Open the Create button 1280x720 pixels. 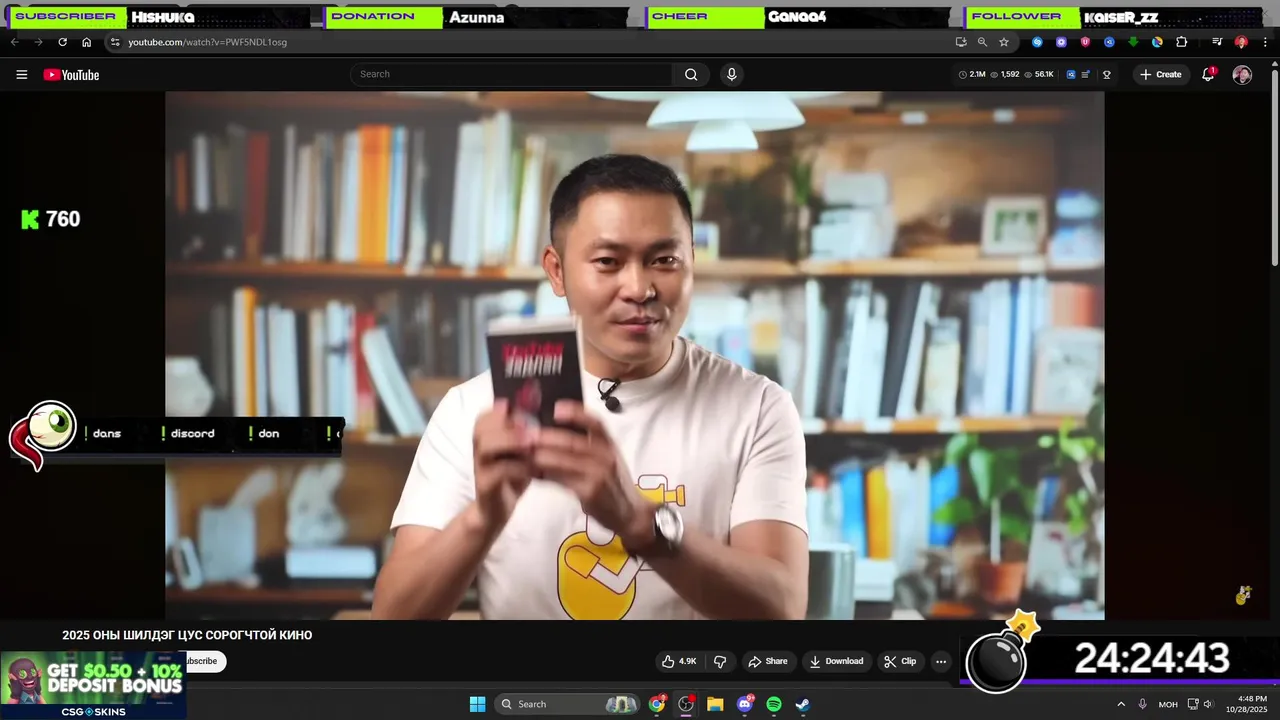click(1161, 75)
